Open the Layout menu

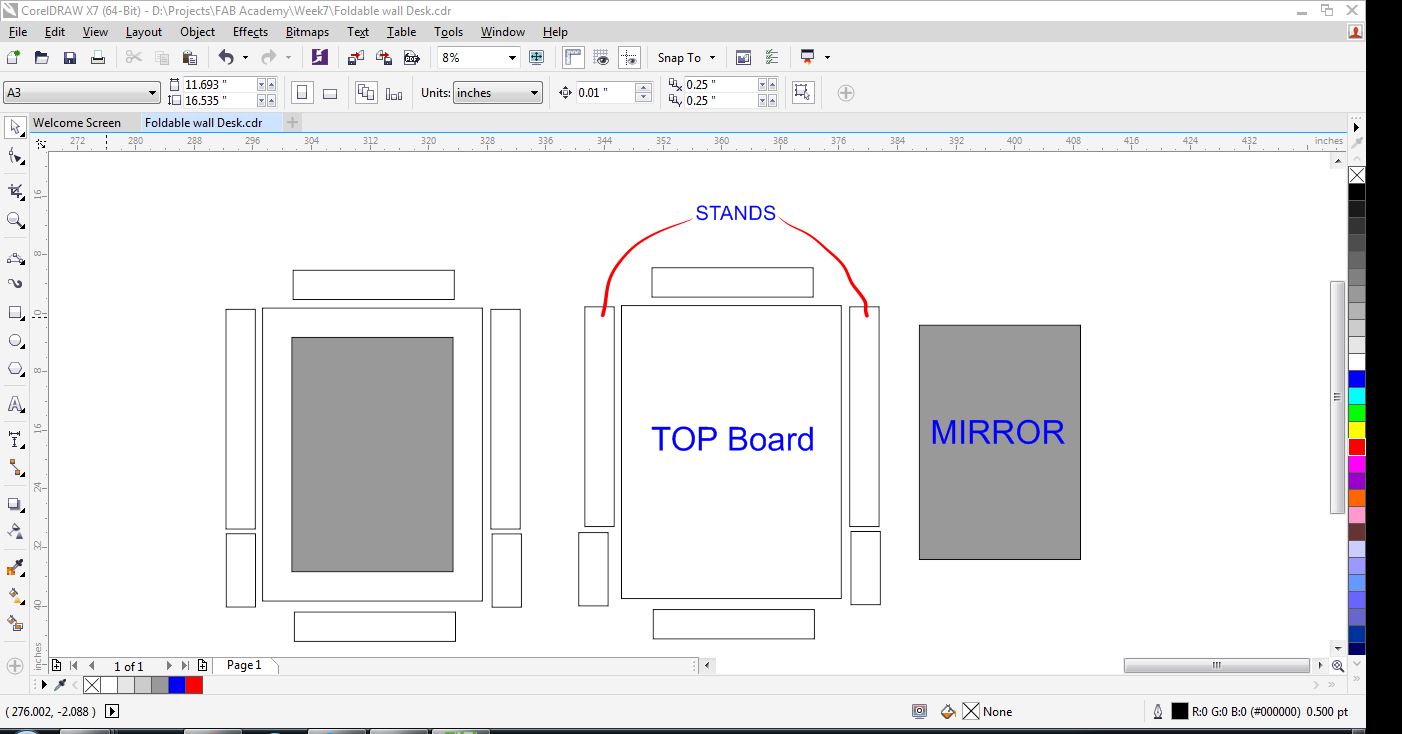coord(143,32)
